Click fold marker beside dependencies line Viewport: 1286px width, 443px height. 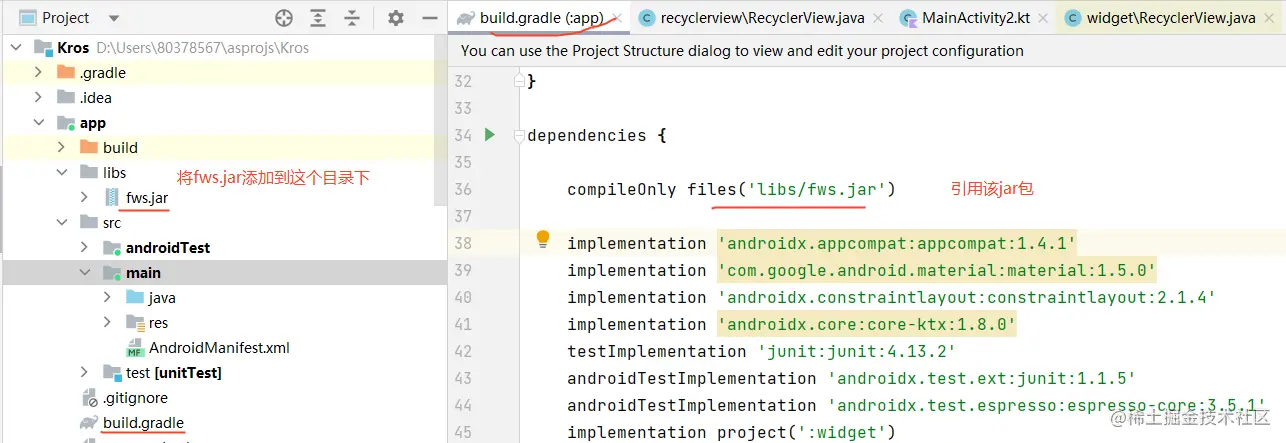518,135
